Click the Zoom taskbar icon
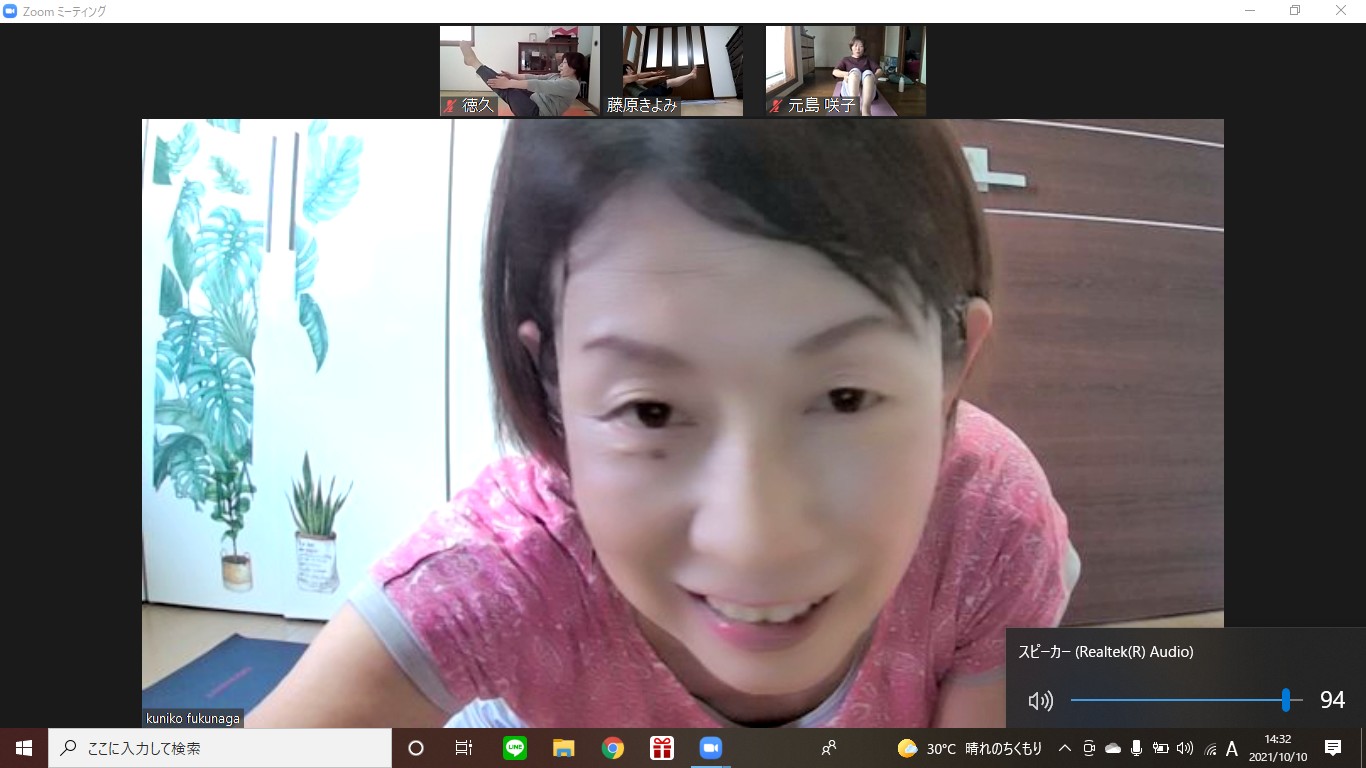Image resolution: width=1366 pixels, height=768 pixels. tap(711, 748)
